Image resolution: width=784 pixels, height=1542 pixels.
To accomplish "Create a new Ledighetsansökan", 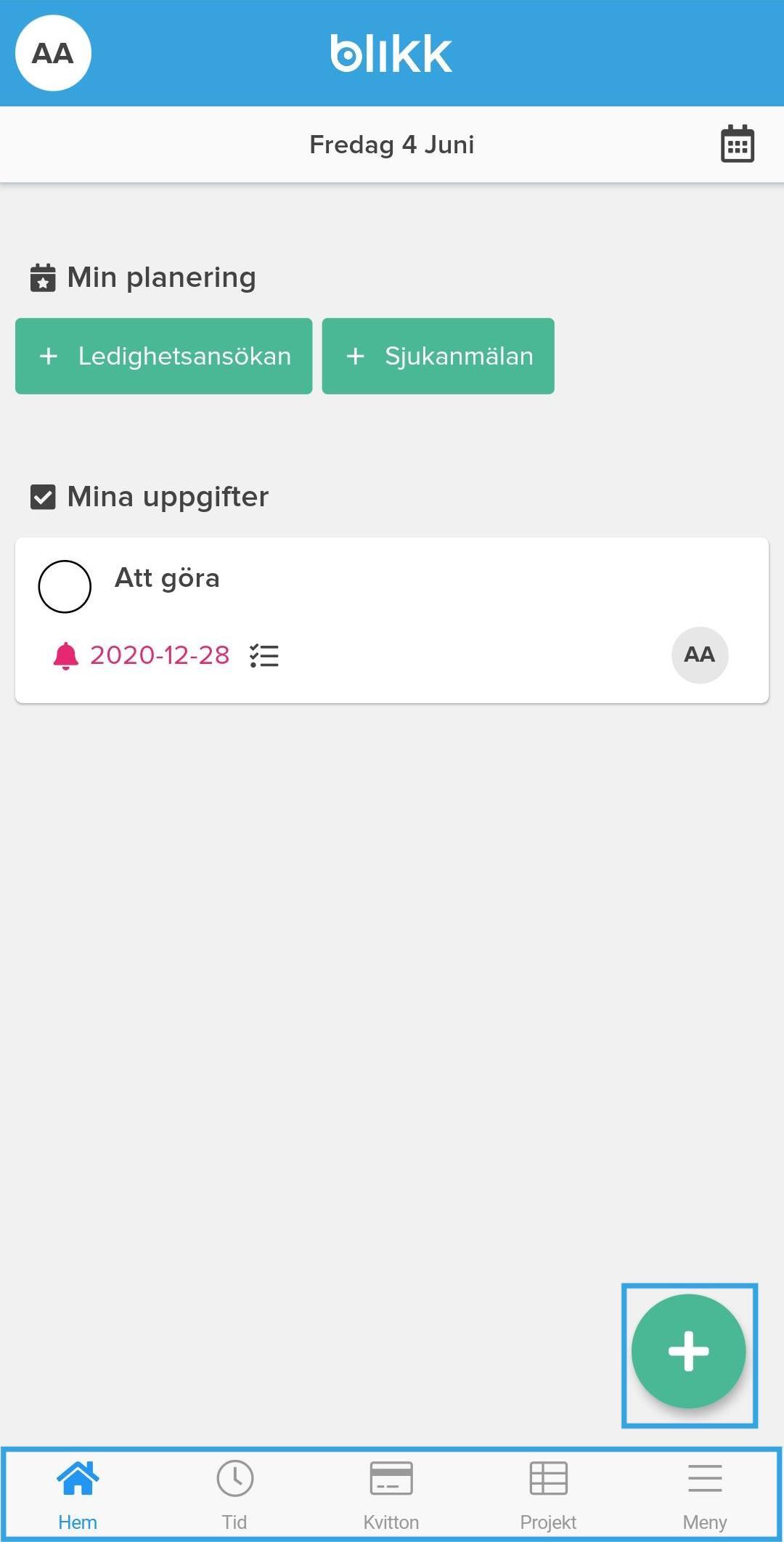I will (164, 356).
